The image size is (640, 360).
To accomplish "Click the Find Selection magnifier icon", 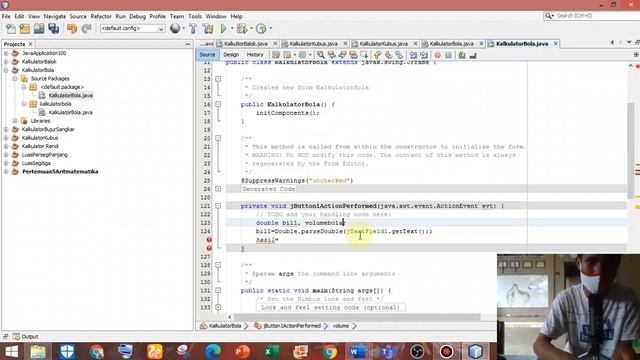I will click(321, 55).
